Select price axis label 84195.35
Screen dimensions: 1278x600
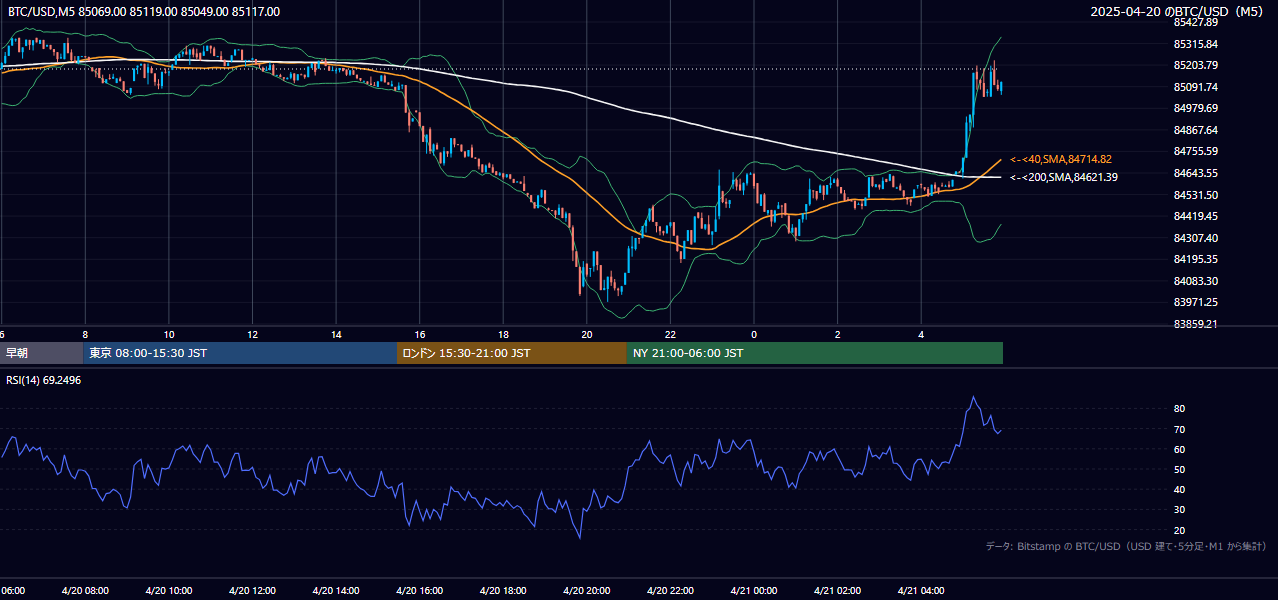point(1195,259)
